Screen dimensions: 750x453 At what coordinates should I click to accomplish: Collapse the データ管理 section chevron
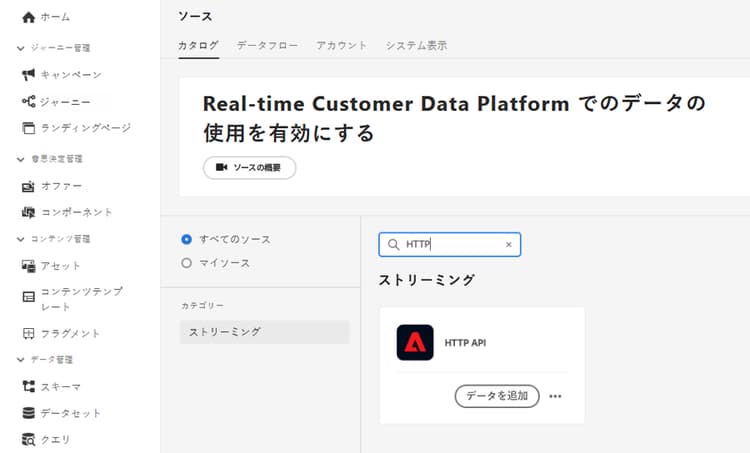[21, 359]
